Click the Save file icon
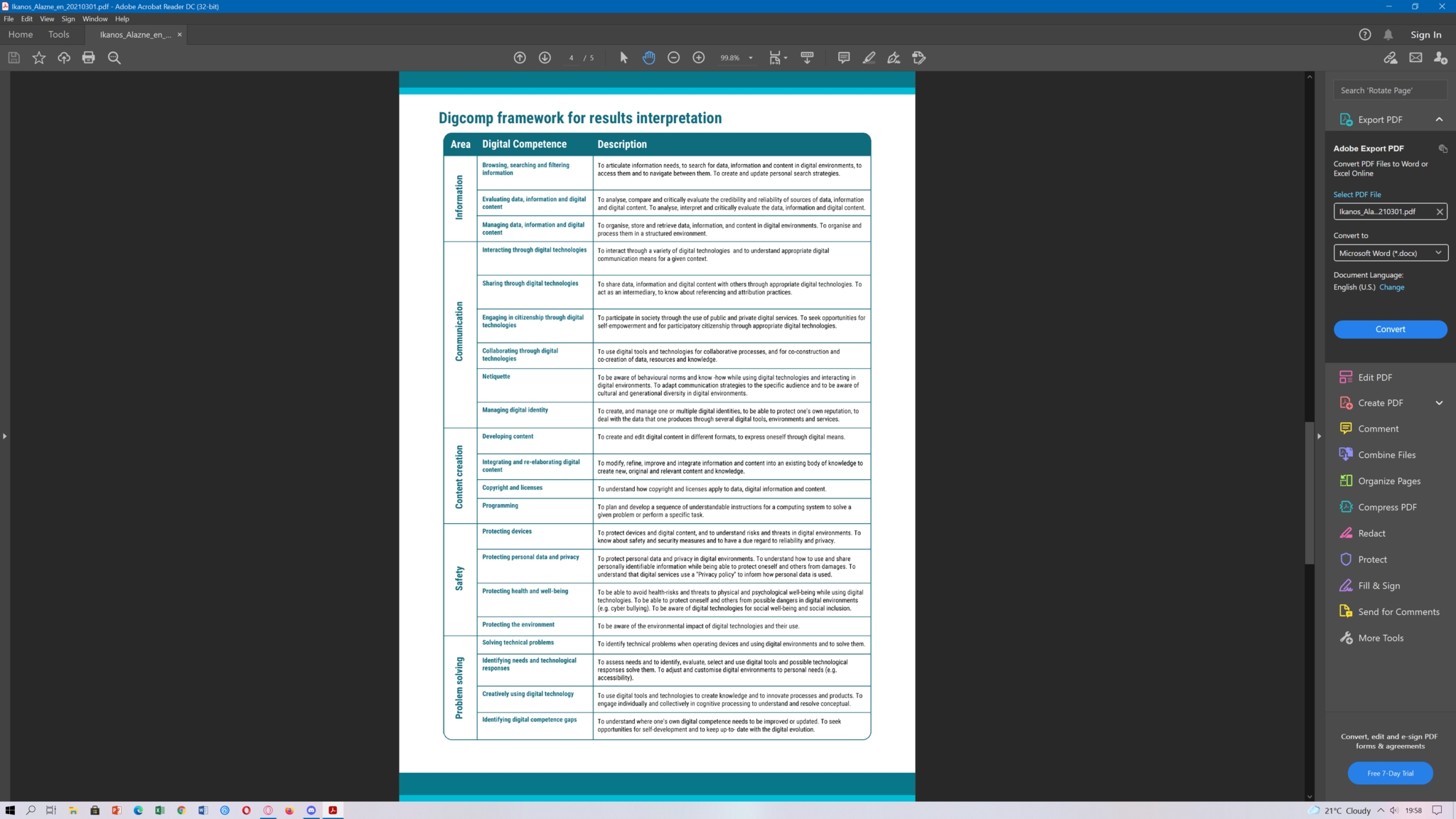The height and width of the screenshot is (819, 1456). pos(14,58)
